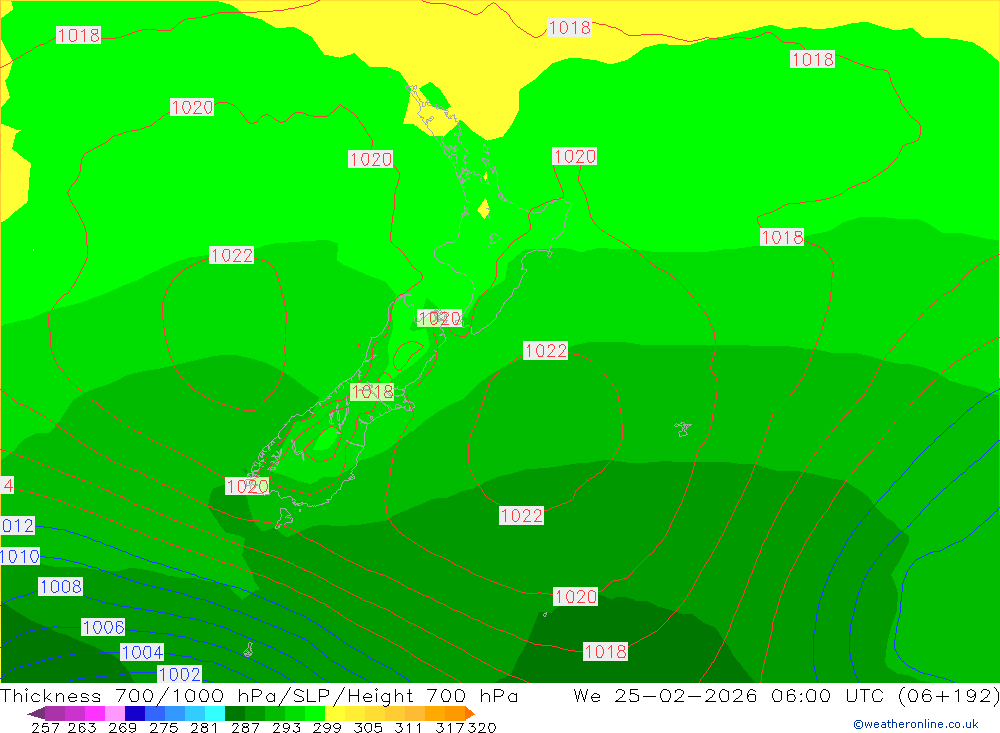Image resolution: width=1000 pixels, height=733 pixels.
Task: Click the blue 1004 isobar label
Action: pos(143,652)
